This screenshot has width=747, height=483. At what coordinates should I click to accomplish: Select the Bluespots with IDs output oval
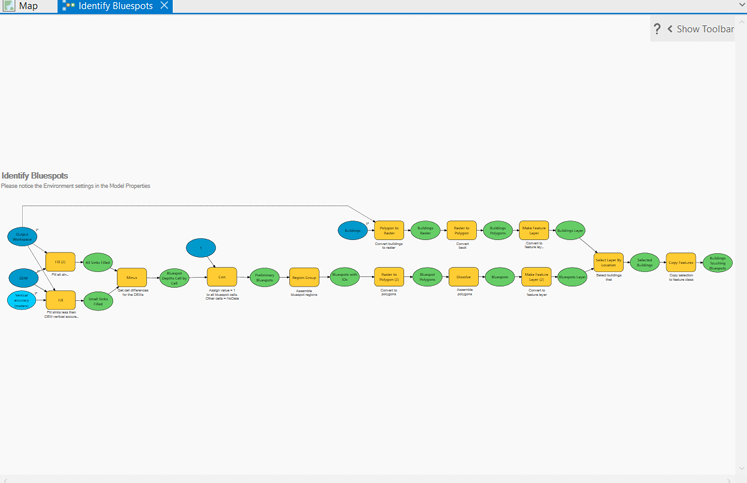(344, 277)
